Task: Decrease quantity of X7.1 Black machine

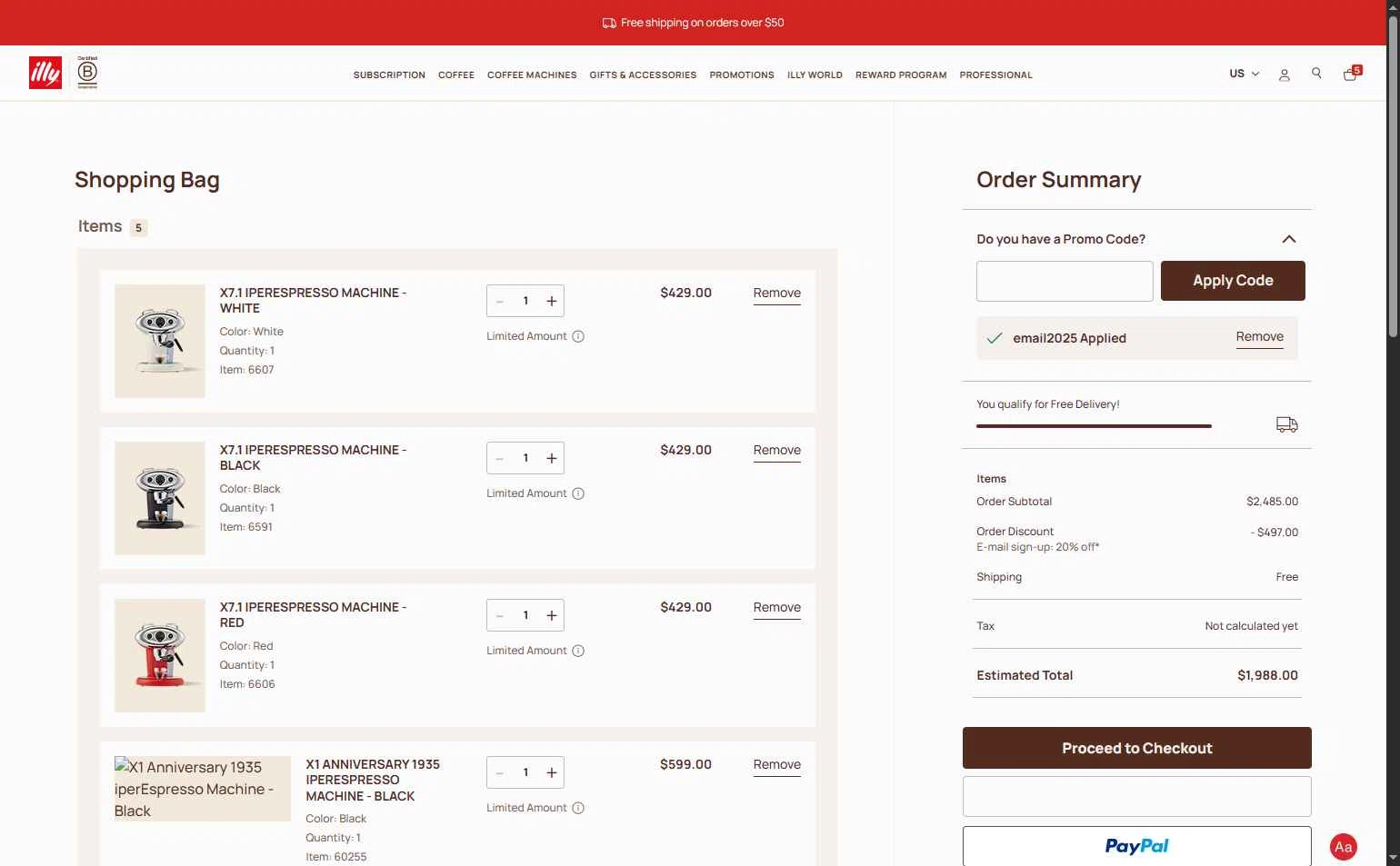Action: coord(500,458)
